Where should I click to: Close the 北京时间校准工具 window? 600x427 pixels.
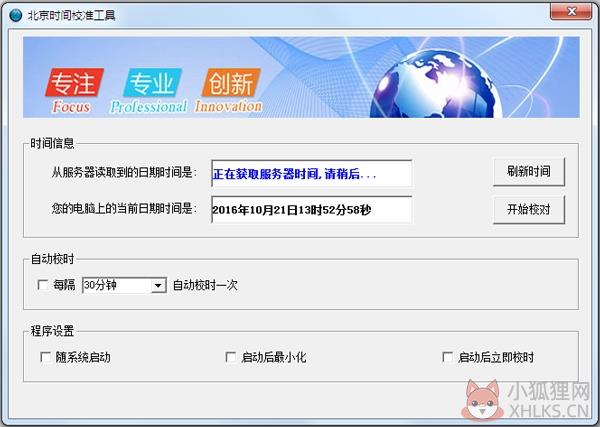571,12
